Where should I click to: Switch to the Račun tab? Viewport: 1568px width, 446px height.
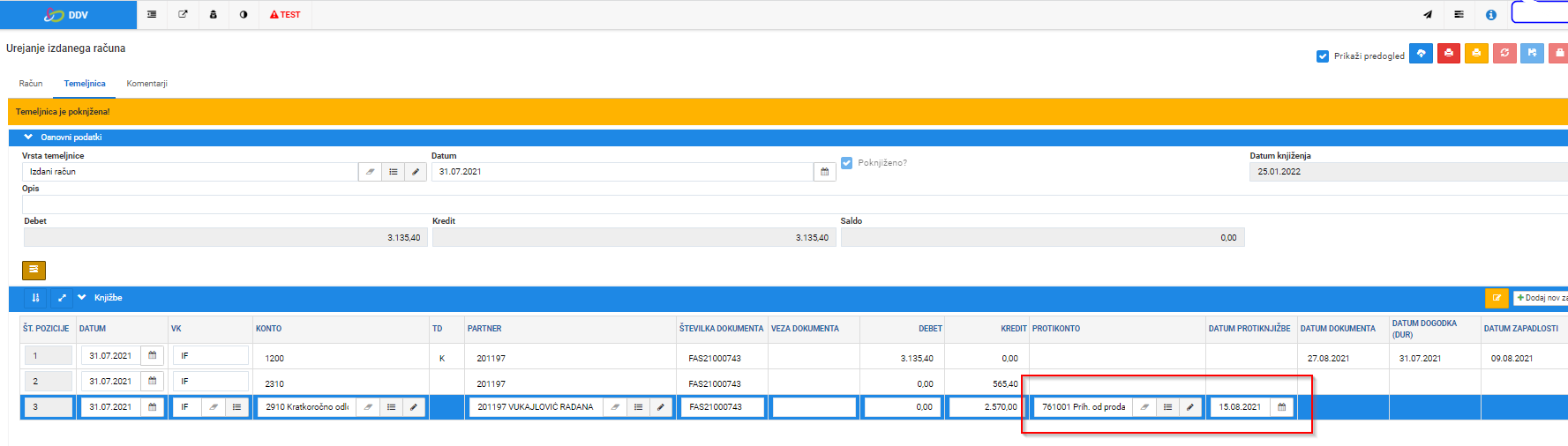tap(31, 84)
